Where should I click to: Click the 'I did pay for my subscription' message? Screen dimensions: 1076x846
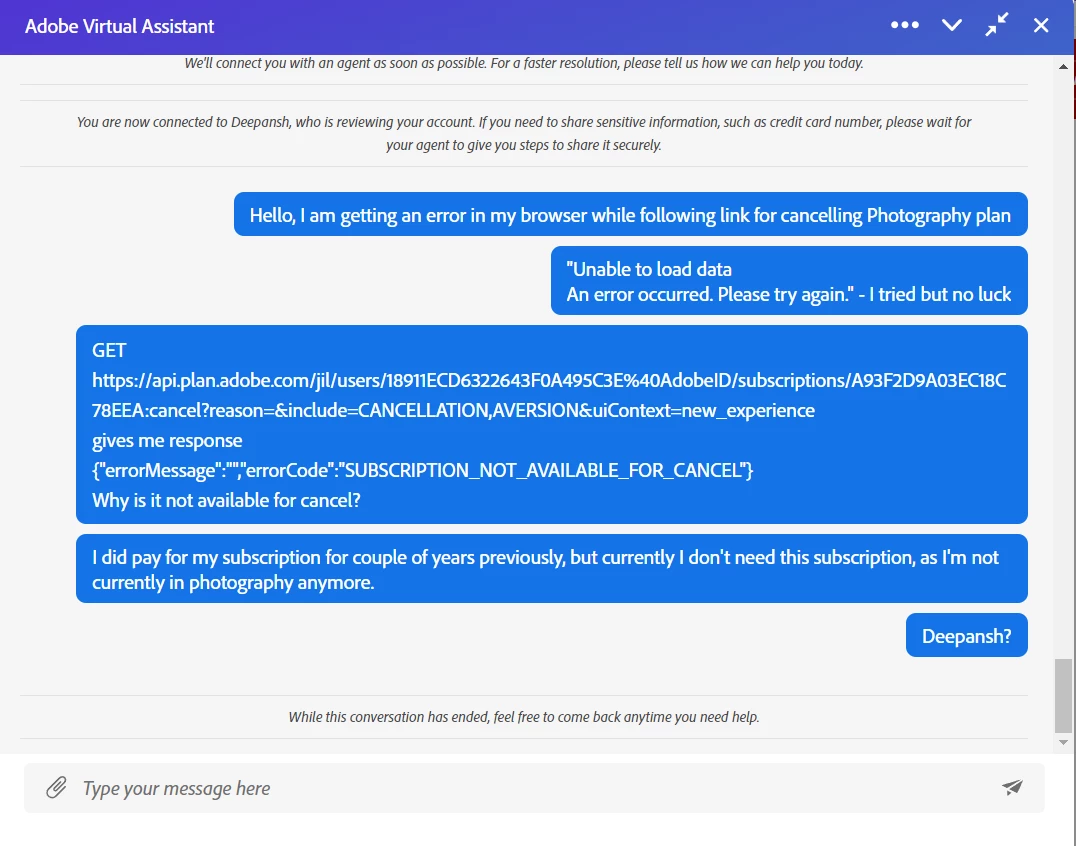point(551,569)
